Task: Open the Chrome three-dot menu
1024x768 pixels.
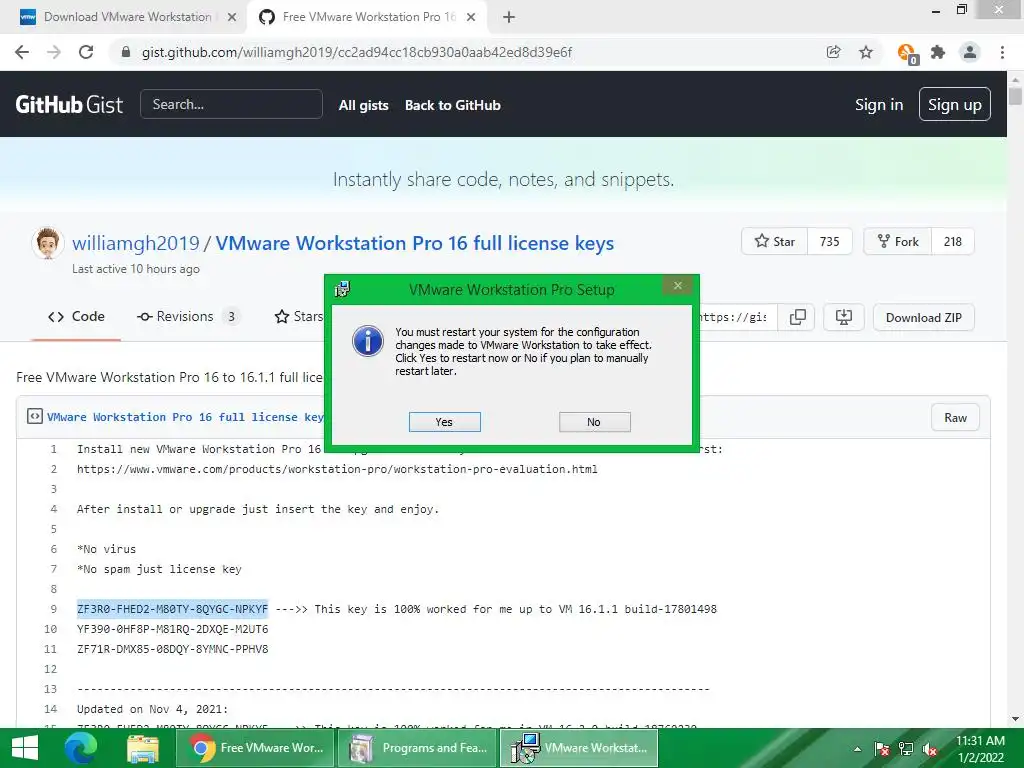Action: point(1002,52)
